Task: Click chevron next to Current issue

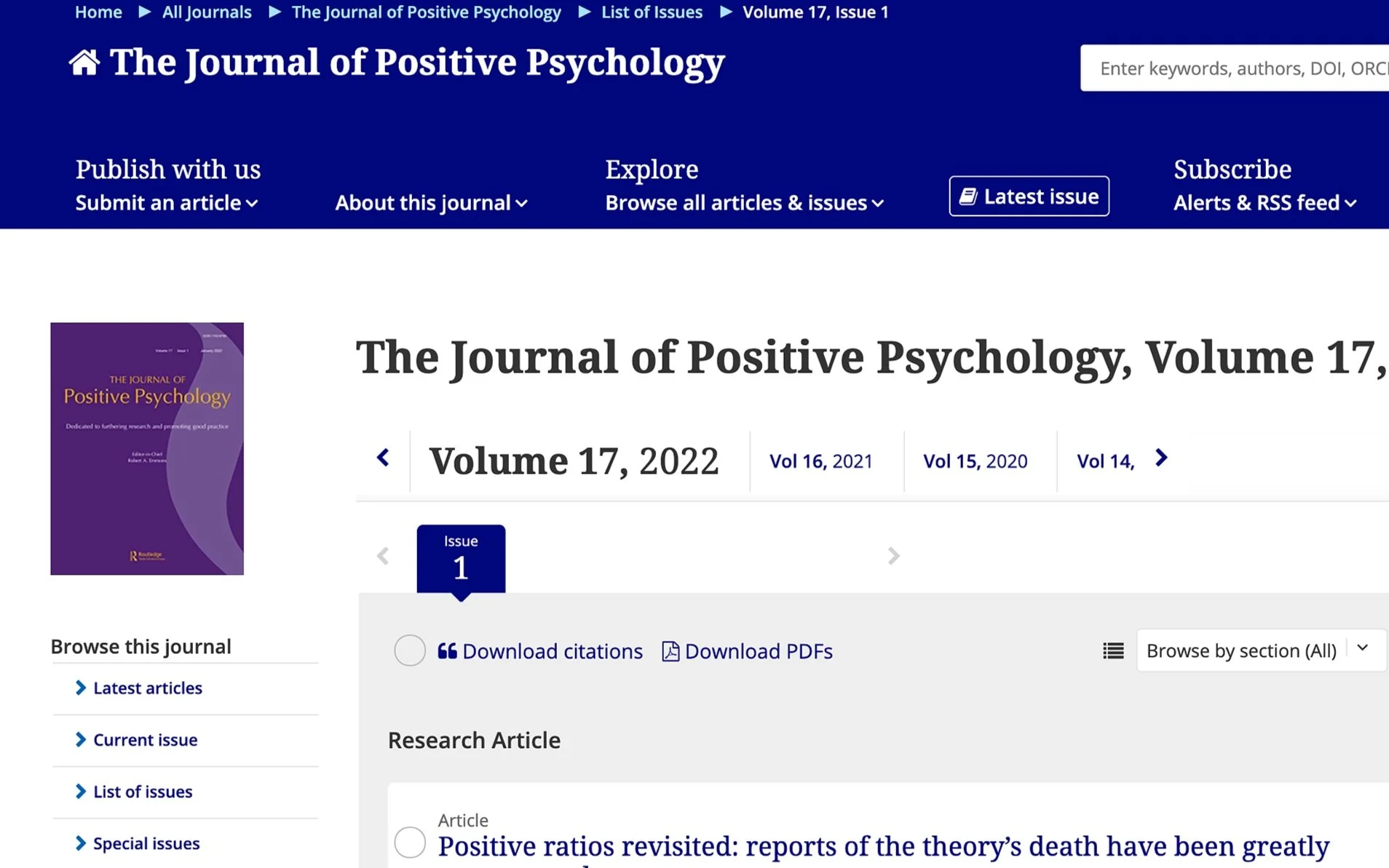Action: (81, 739)
